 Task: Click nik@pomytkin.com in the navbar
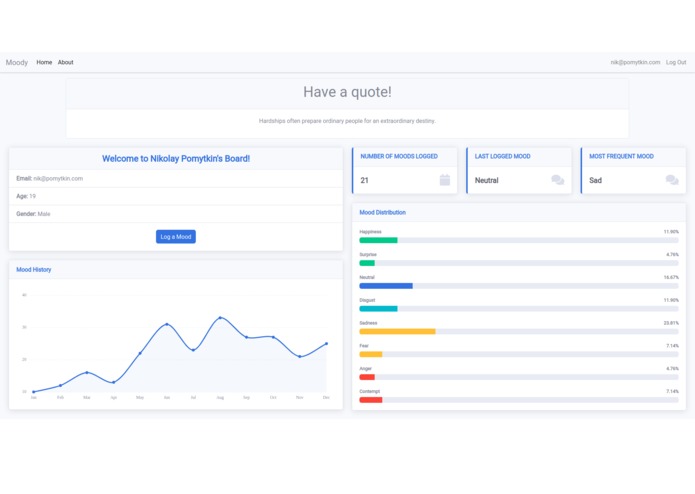tap(635, 62)
